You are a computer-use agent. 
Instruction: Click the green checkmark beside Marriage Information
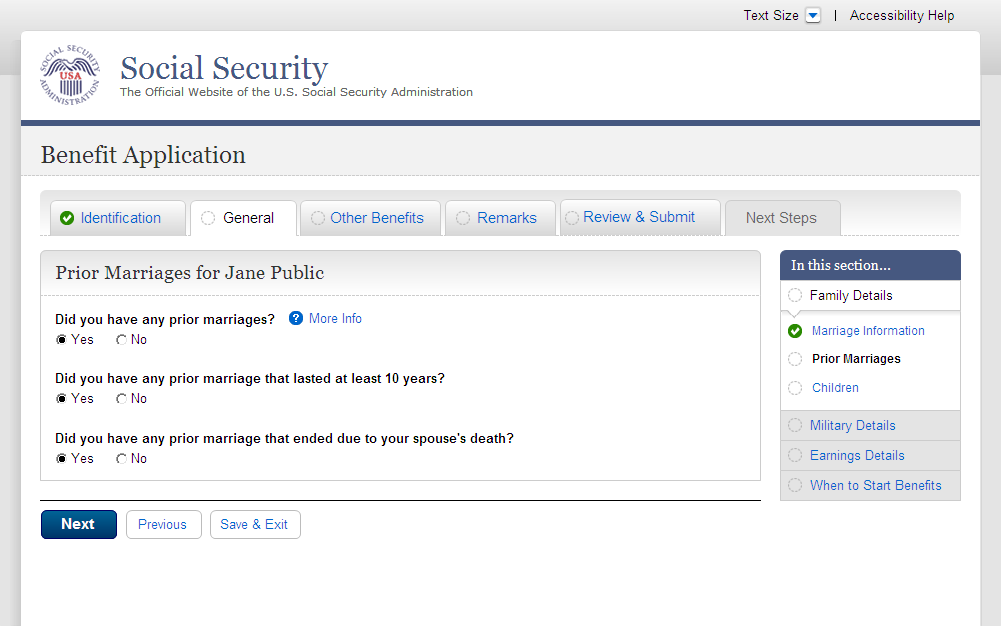[x=795, y=331]
